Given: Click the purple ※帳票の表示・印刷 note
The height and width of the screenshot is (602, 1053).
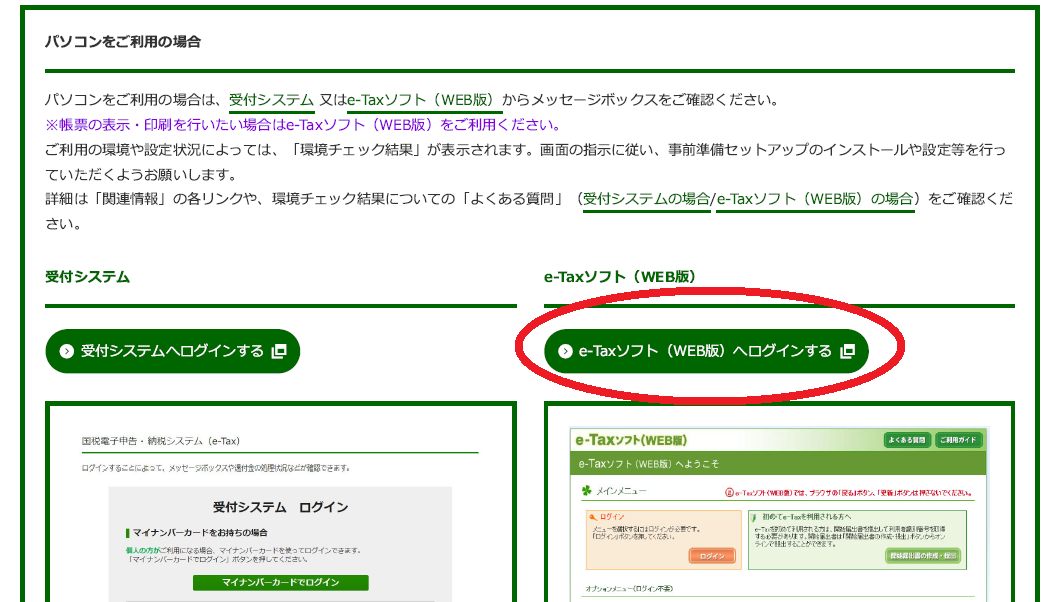Looking at the screenshot, I should point(303,125).
